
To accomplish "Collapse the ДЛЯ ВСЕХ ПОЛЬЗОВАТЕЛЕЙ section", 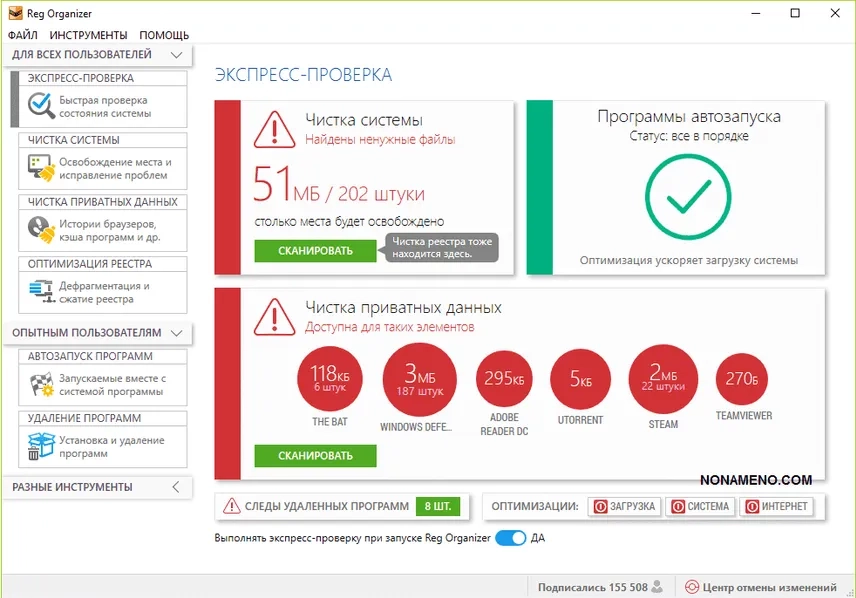I will (176, 55).
